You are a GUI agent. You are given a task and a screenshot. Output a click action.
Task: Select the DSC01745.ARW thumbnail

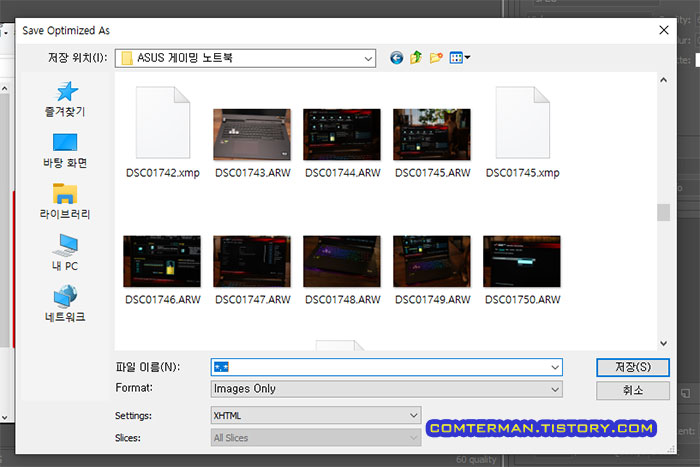[432, 134]
